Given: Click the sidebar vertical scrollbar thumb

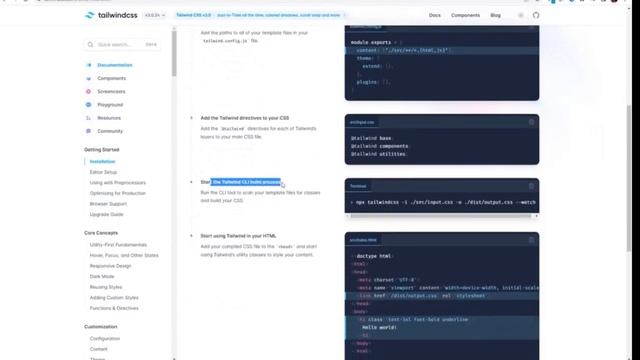Looking at the screenshot, I should (174, 53).
